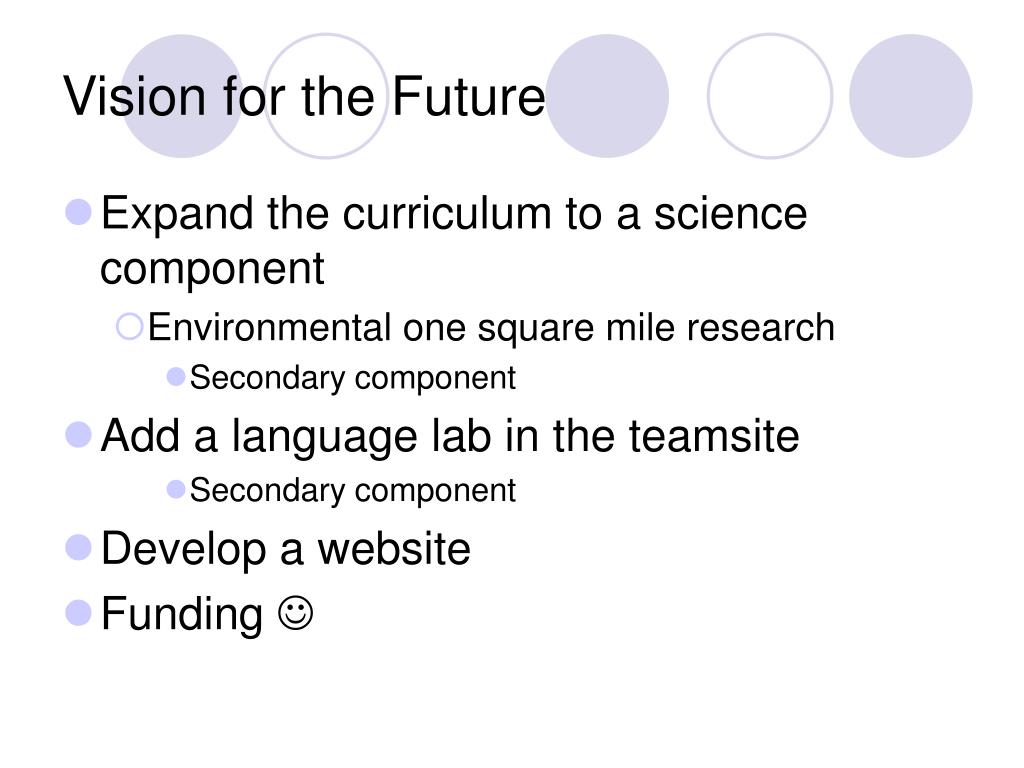
Task: Click the bullet before Add a language lab
Action: pos(79,435)
